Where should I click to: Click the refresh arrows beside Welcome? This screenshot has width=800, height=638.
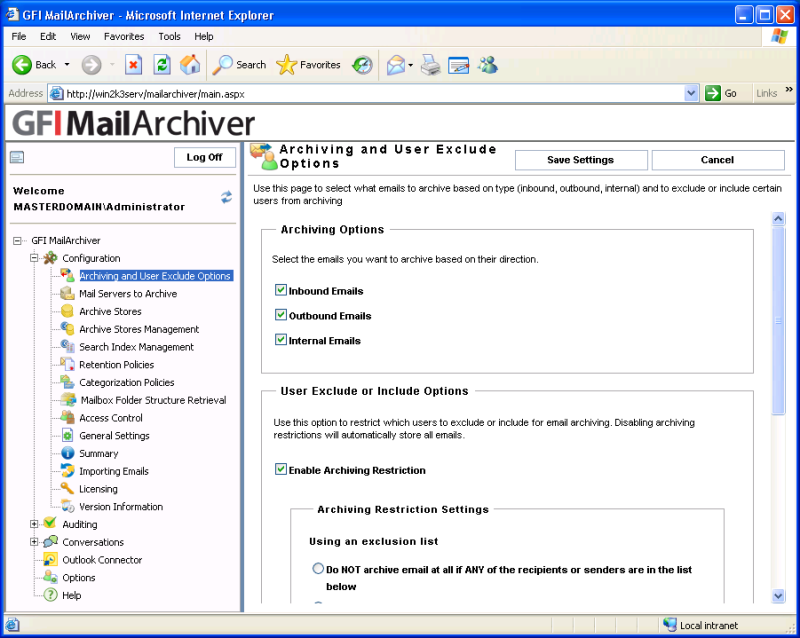[227, 197]
